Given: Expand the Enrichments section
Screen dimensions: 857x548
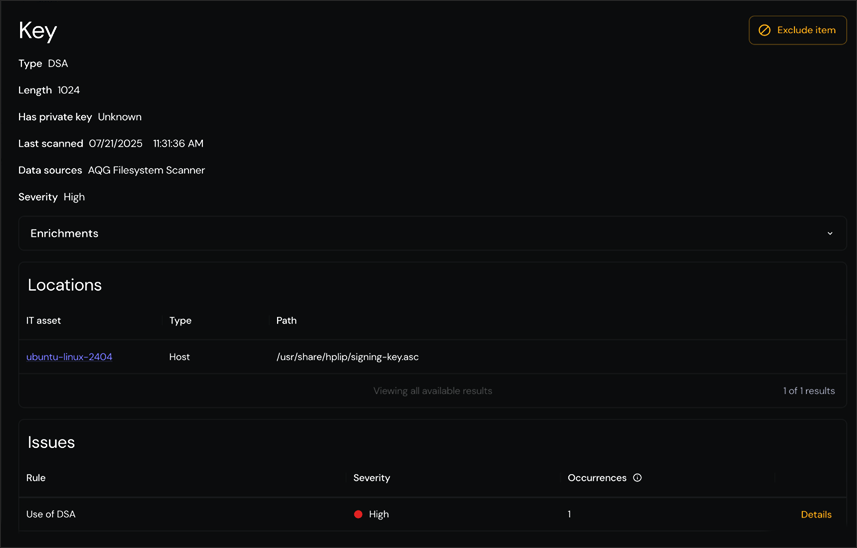Looking at the screenshot, I should [x=432, y=233].
